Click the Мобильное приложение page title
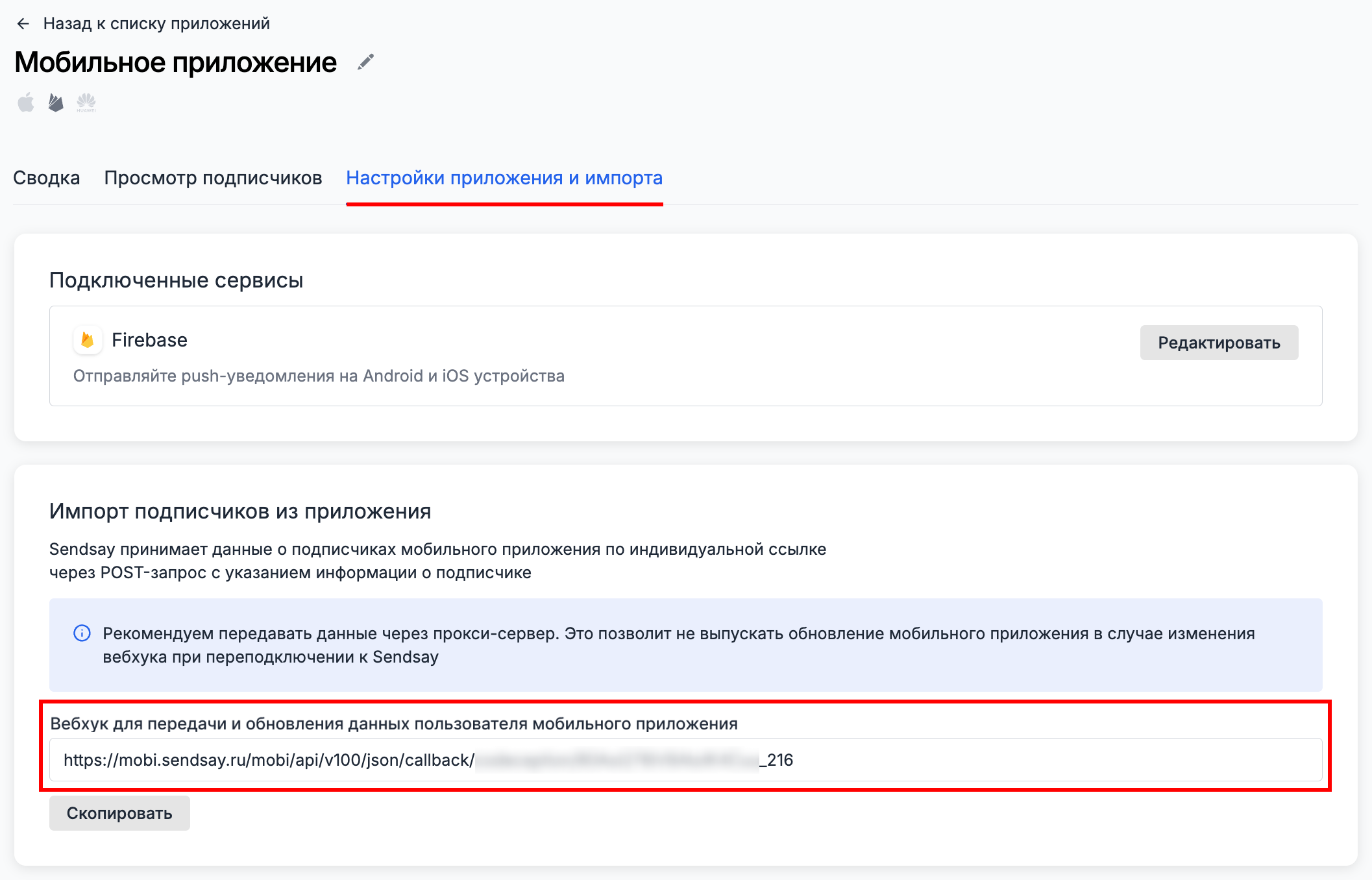This screenshot has height=880, width=1372. 175,63
